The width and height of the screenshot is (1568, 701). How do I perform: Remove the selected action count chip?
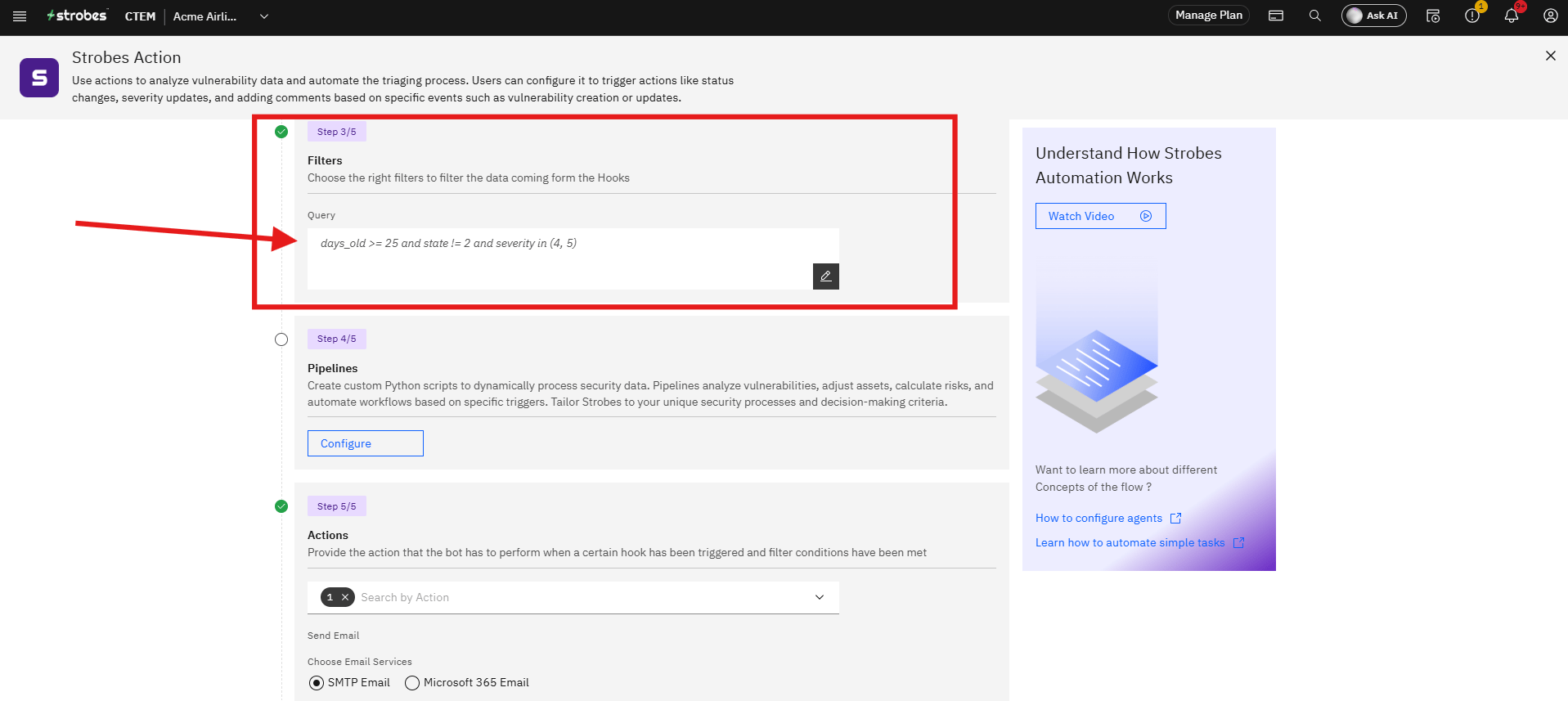click(x=345, y=597)
